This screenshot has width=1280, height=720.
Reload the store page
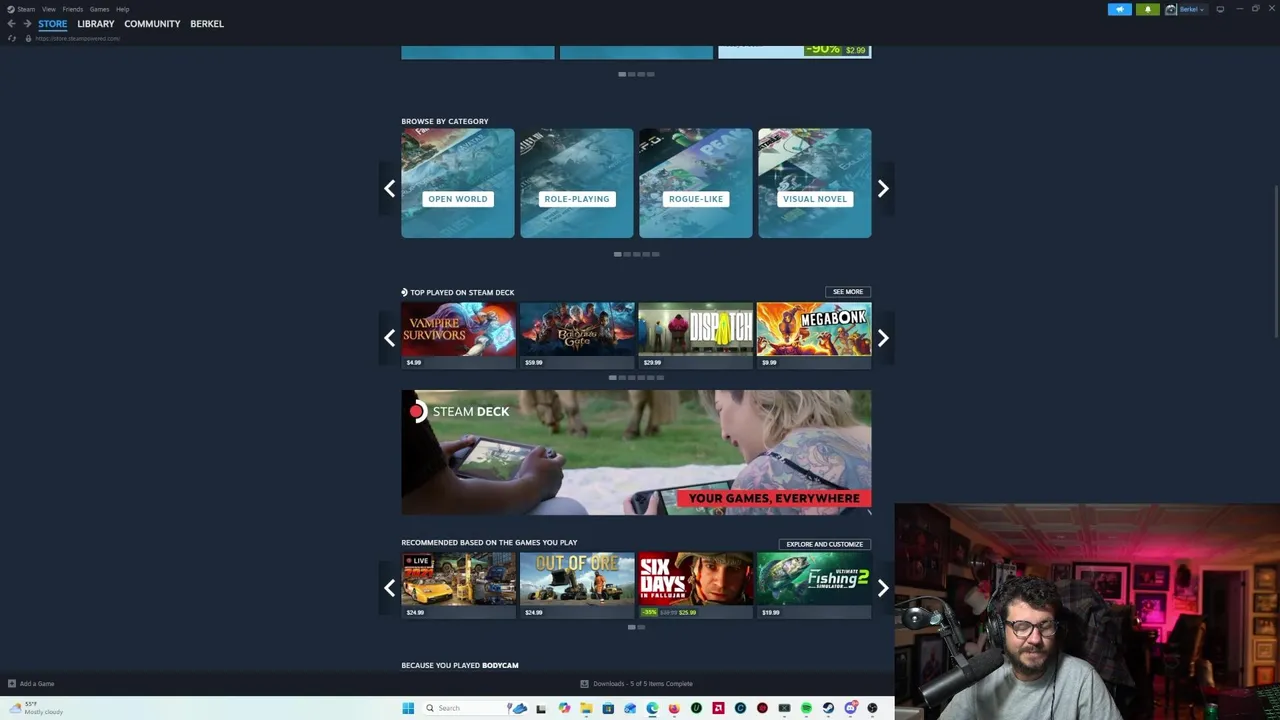[12, 38]
